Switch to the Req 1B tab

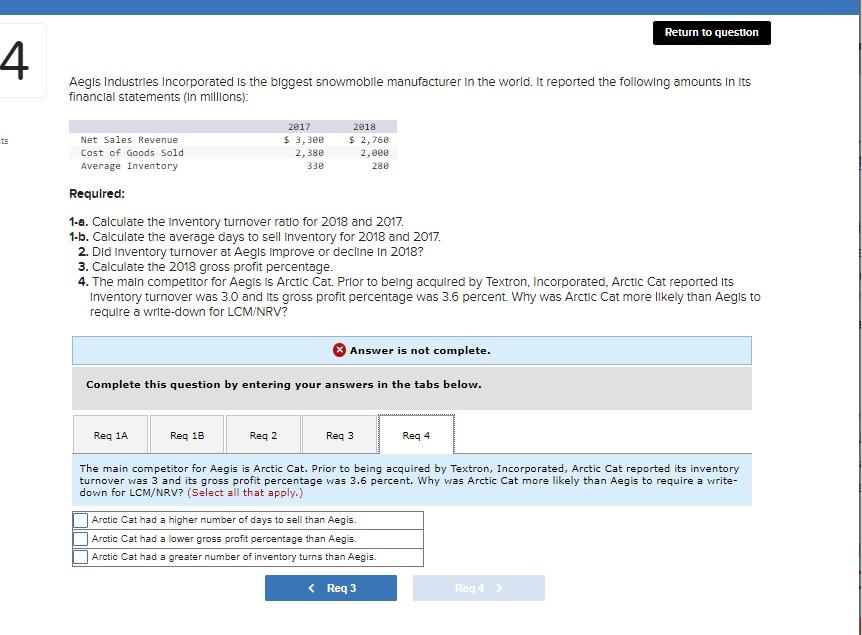pyautogui.click(x=187, y=435)
